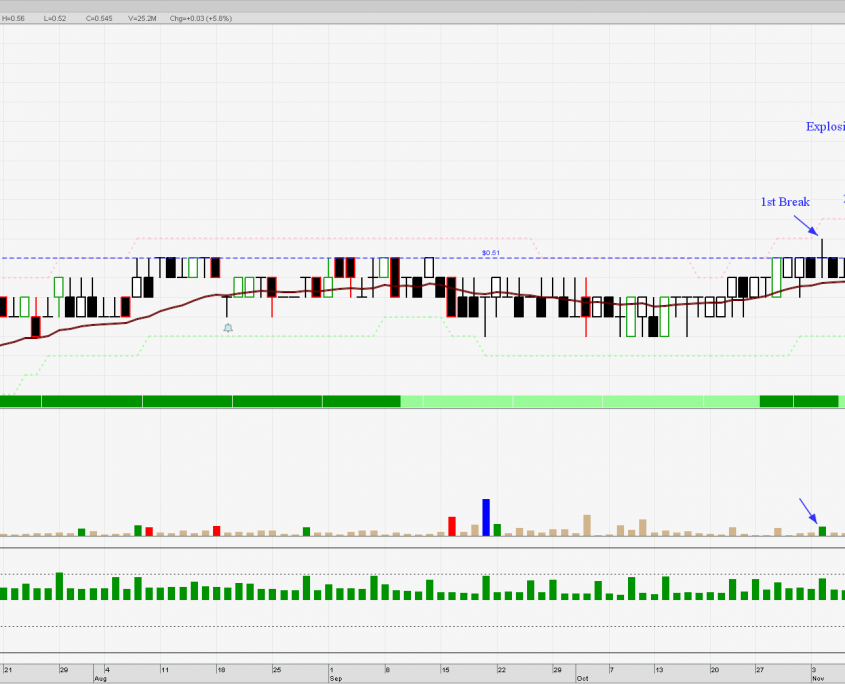Click the Sep month label on the date axis
The height and width of the screenshot is (684, 845).
tap(336, 677)
